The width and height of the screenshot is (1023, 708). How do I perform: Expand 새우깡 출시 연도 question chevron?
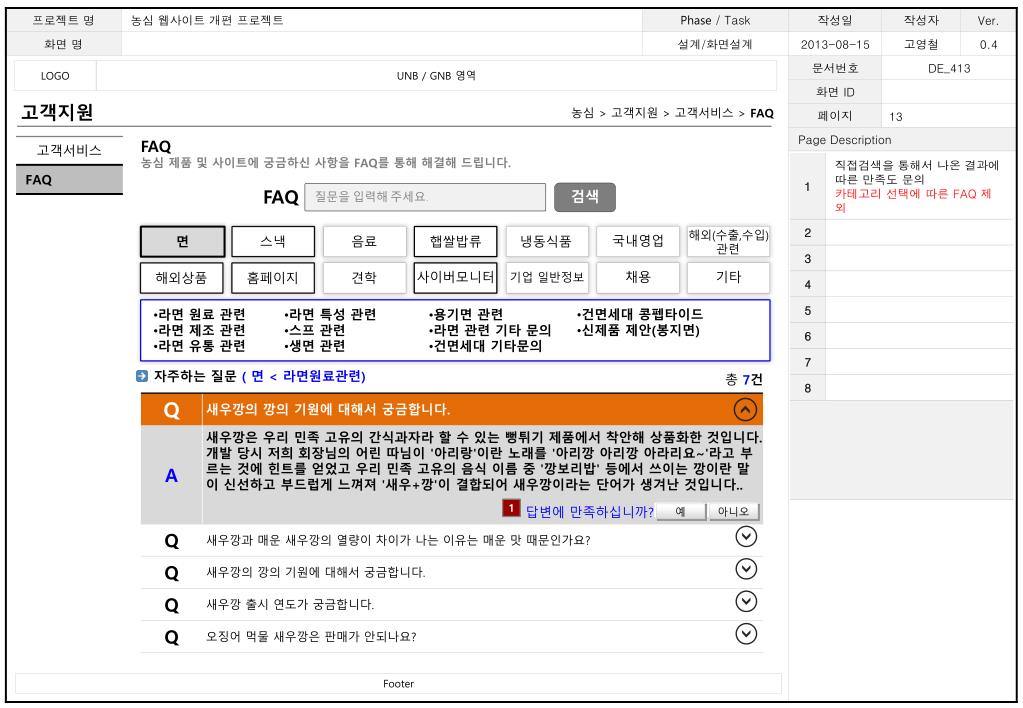coord(746,601)
